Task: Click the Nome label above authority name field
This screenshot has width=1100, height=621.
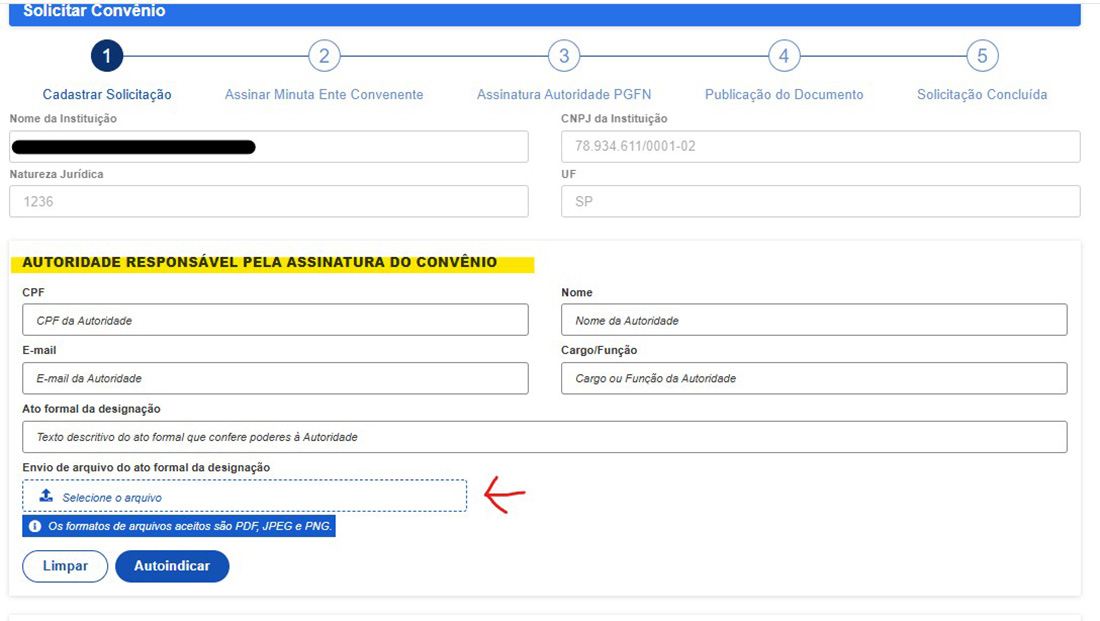Action: (x=577, y=293)
